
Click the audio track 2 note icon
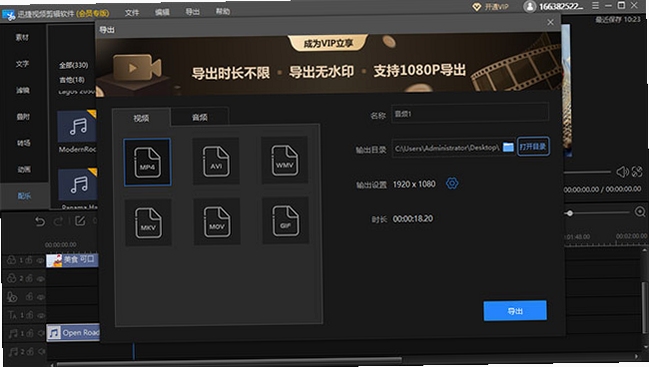click(x=14, y=352)
